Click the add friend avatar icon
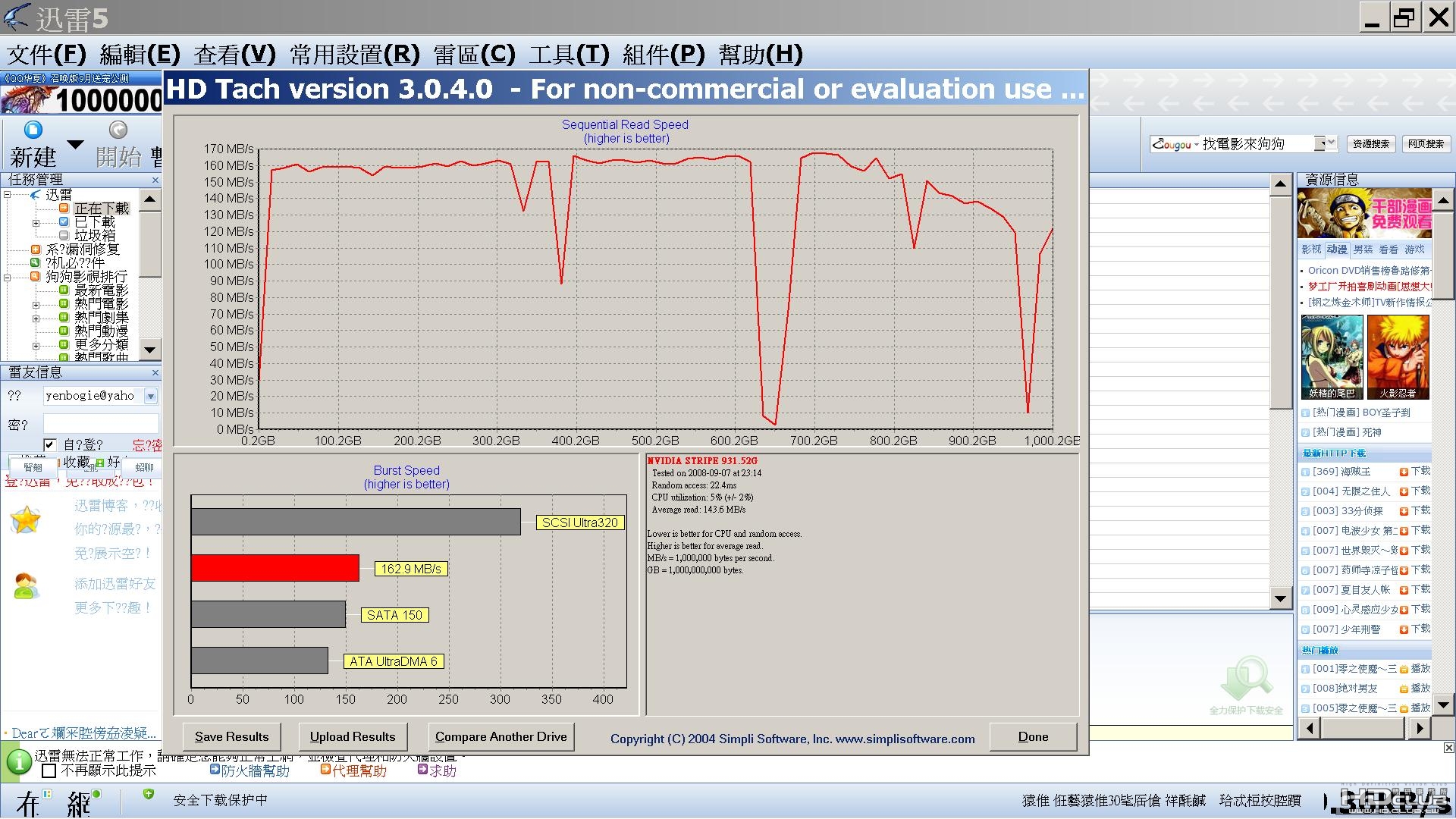 pyautogui.click(x=26, y=586)
